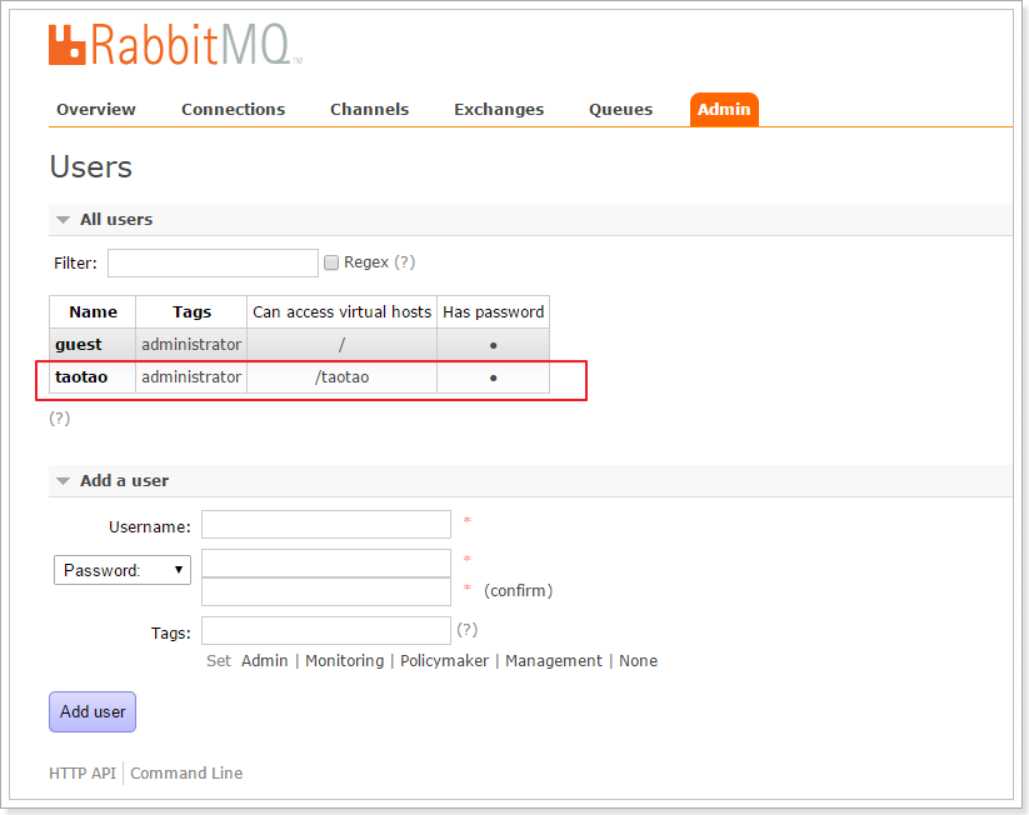1029x815 pixels.
Task: Focus the confirm password input field
Action: coord(326,592)
